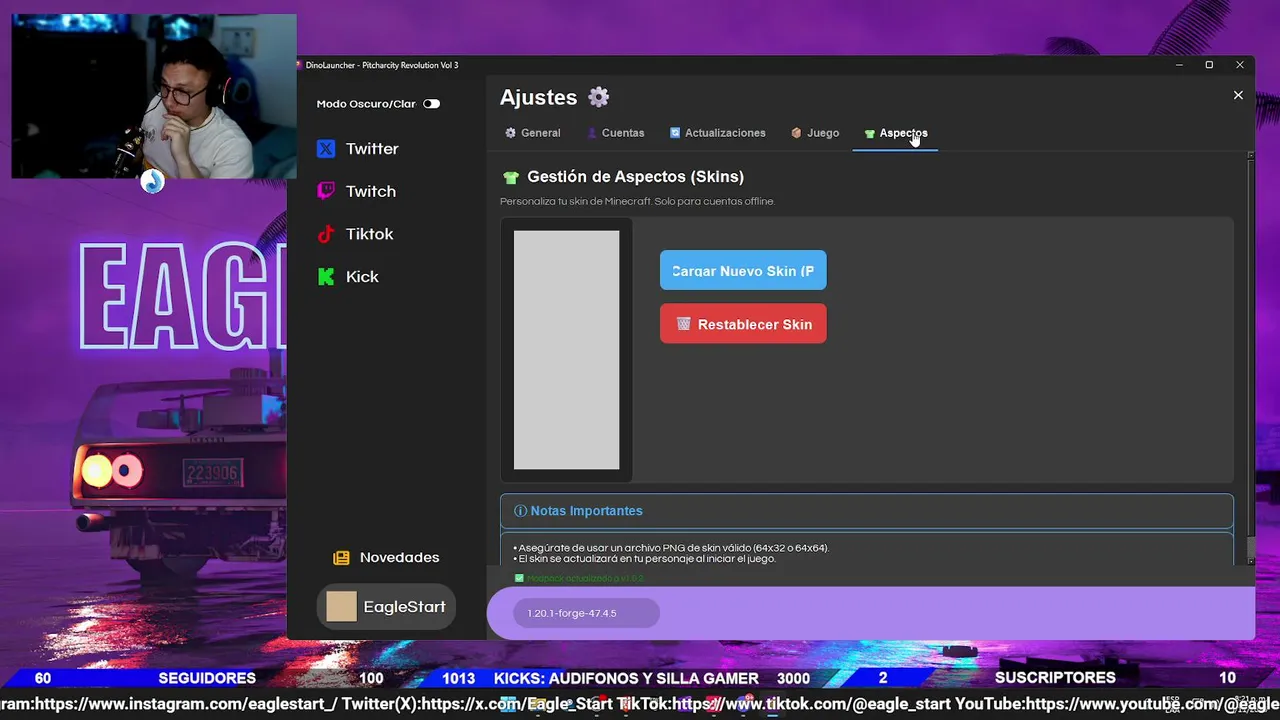Click 'Personaliza tu skin de Minecraft' description text
Viewport: 1280px width, 720px height.
tap(637, 201)
